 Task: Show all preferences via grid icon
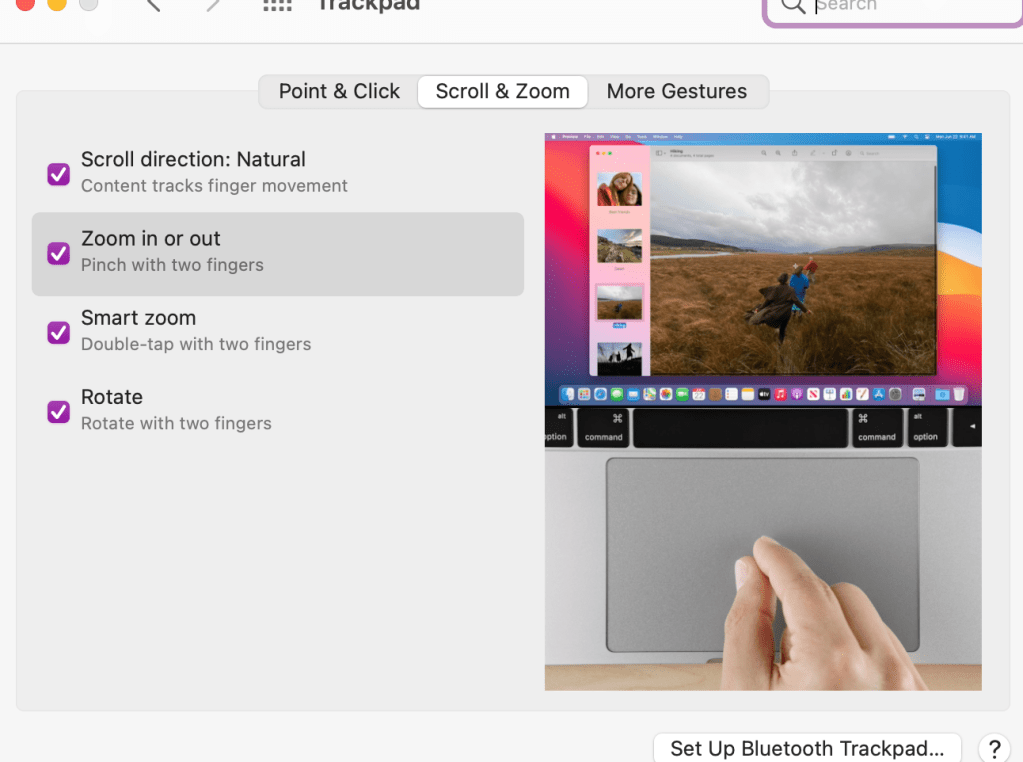pos(277,5)
